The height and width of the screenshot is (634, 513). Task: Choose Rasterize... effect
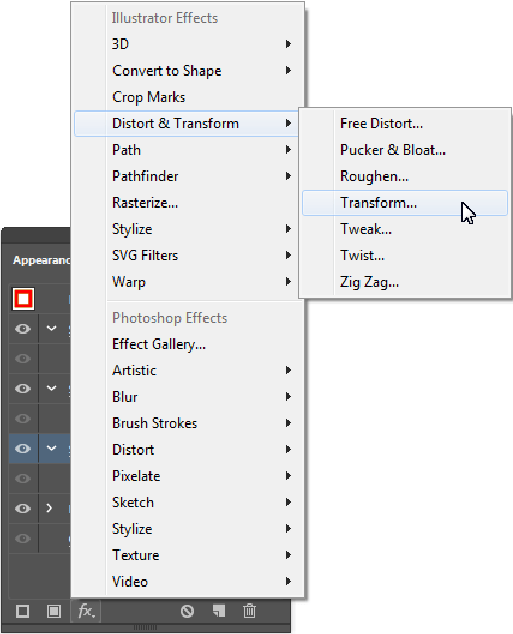click(x=187, y=203)
